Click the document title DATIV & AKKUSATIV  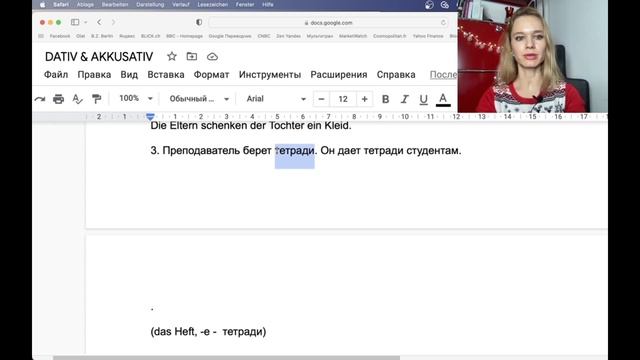99,57
